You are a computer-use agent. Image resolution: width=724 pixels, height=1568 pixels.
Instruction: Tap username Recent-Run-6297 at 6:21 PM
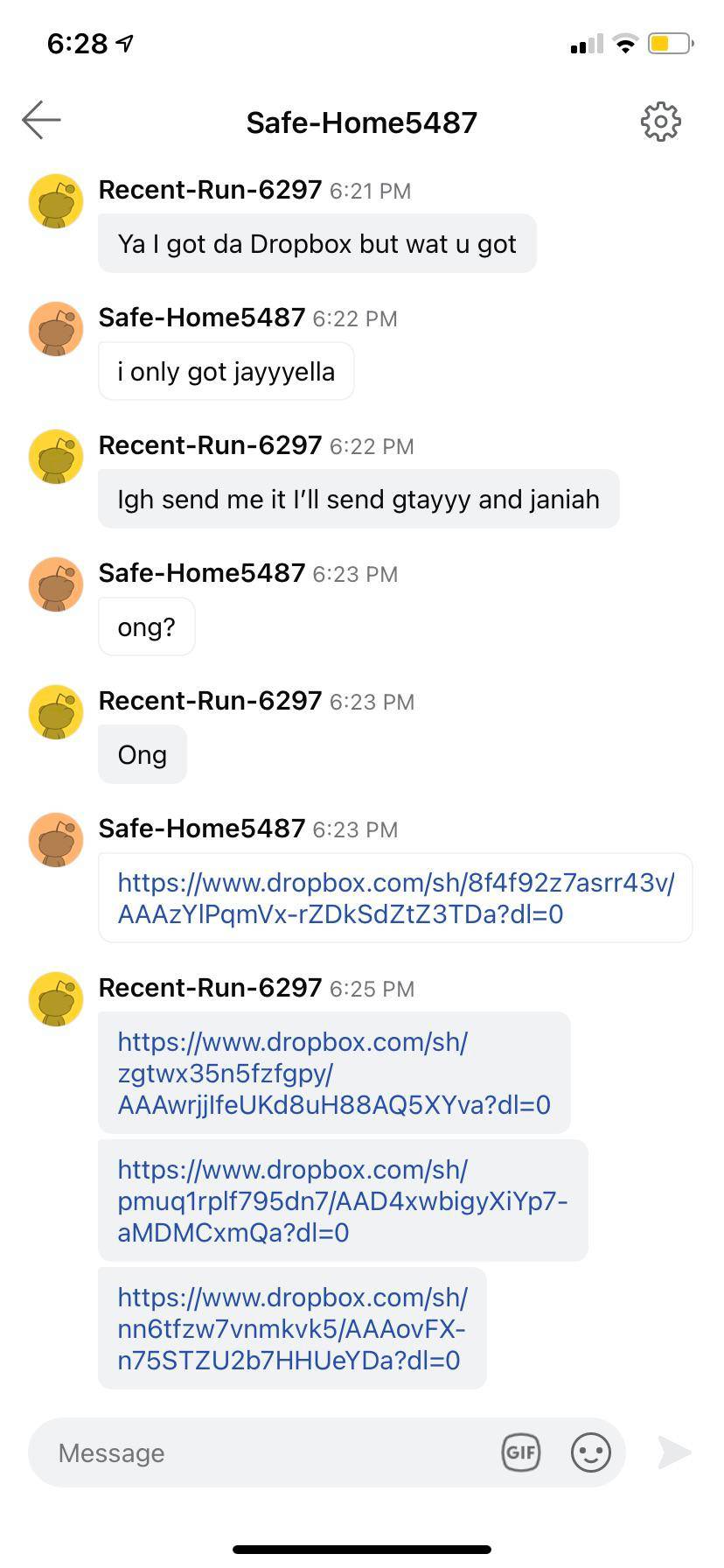(x=210, y=190)
